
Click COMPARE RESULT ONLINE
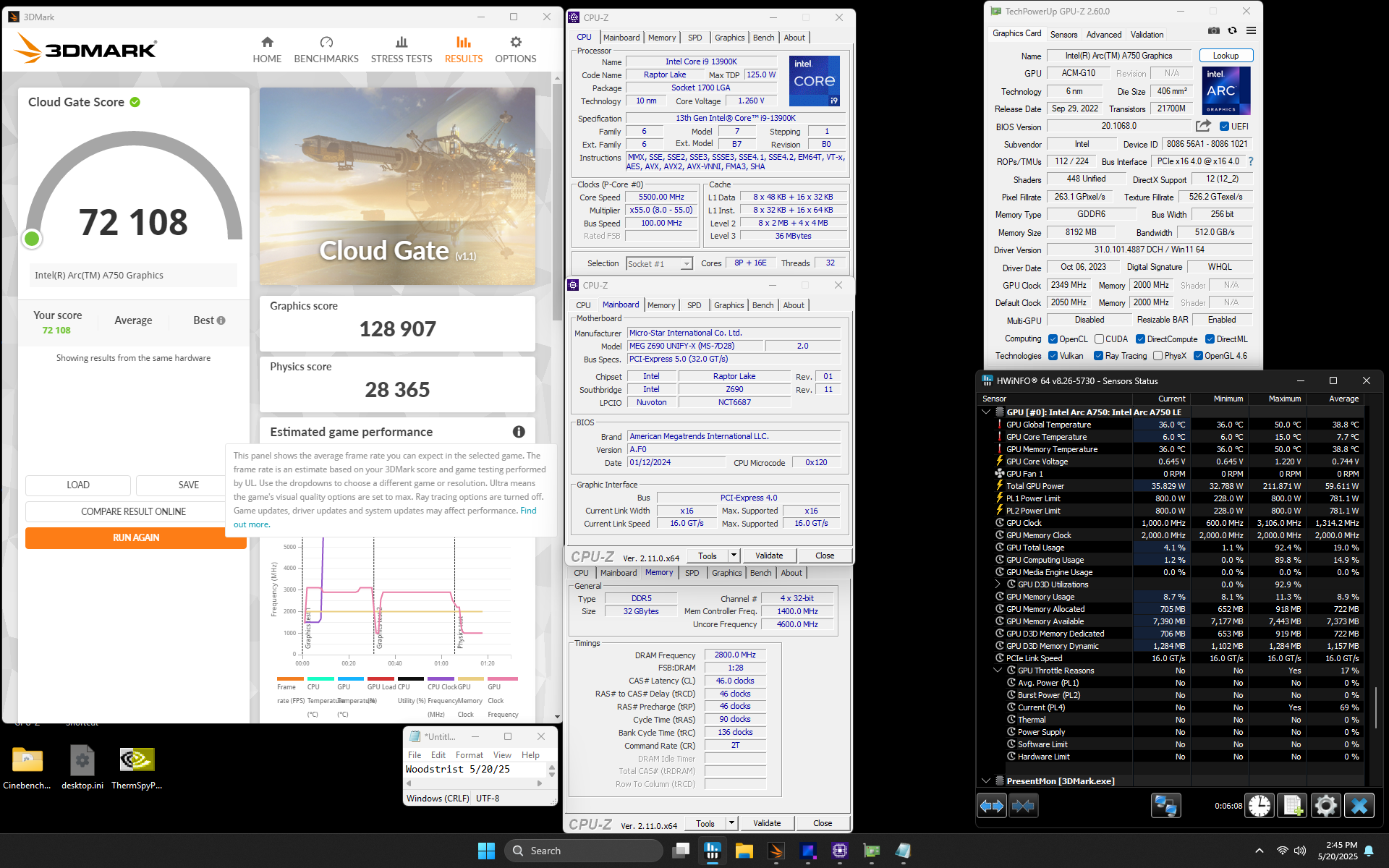(134, 511)
